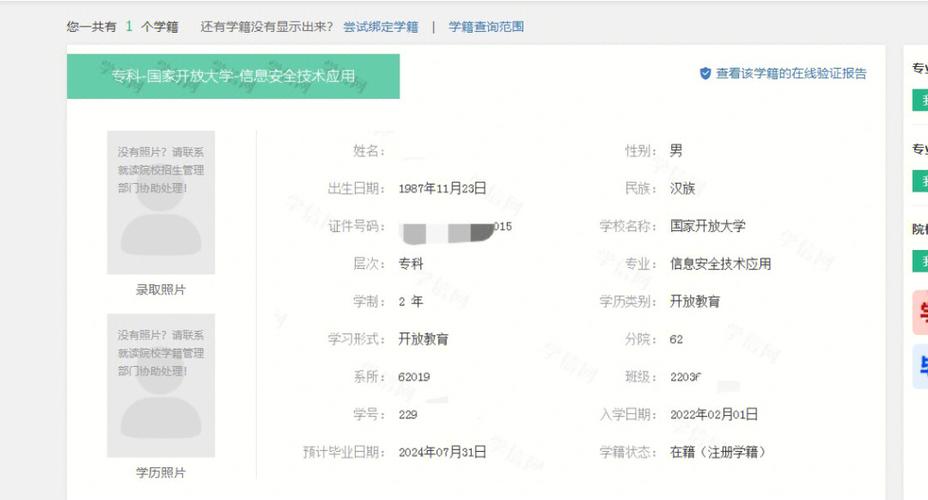Click the 姓名 field label
Image resolution: width=928 pixels, height=500 pixels.
coord(369,151)
